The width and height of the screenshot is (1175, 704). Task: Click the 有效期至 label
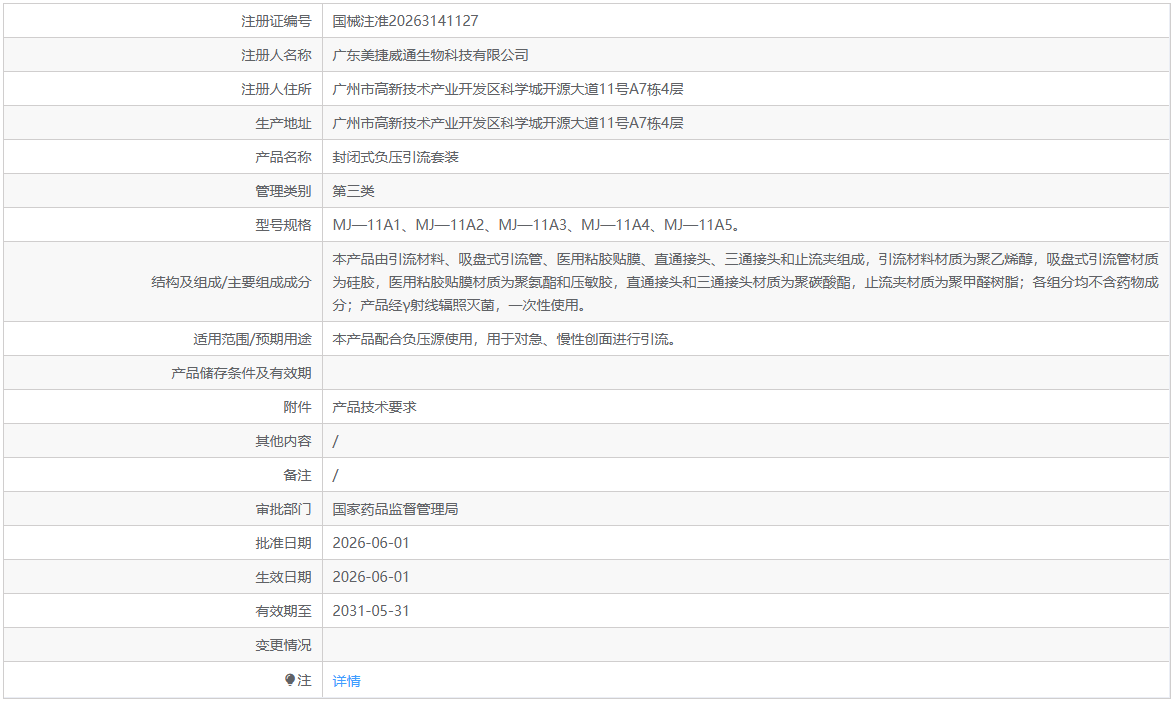pos(283,611)
